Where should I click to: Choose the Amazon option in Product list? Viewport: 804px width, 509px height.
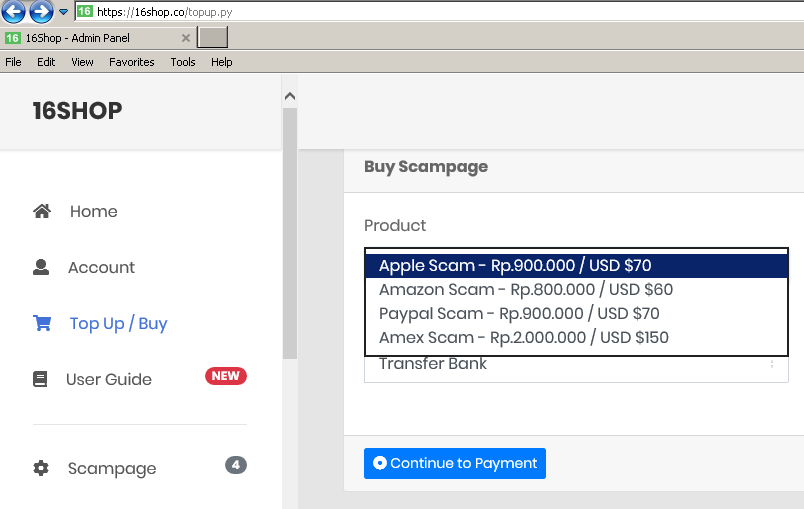(526, 289)
